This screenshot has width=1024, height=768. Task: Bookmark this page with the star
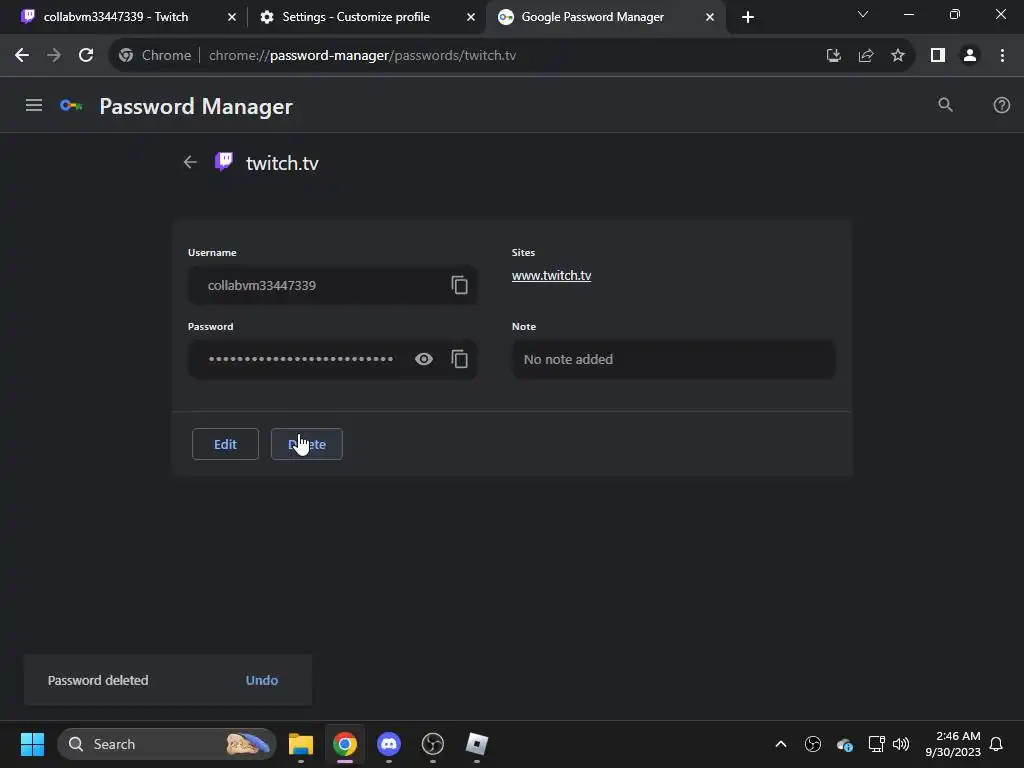pos(898,56)
